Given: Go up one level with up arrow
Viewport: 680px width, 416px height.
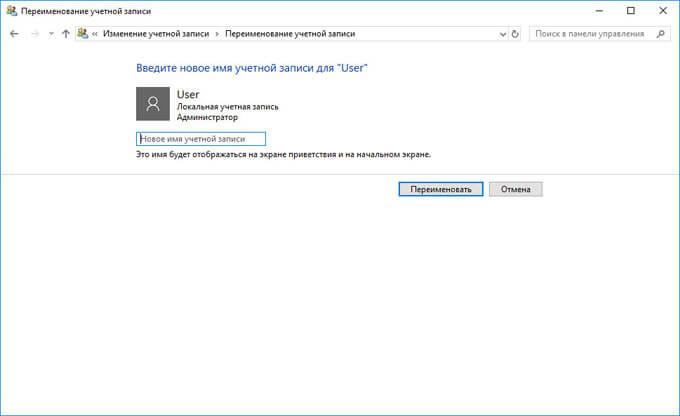Looking at the screenshot, I should [65, 34].
